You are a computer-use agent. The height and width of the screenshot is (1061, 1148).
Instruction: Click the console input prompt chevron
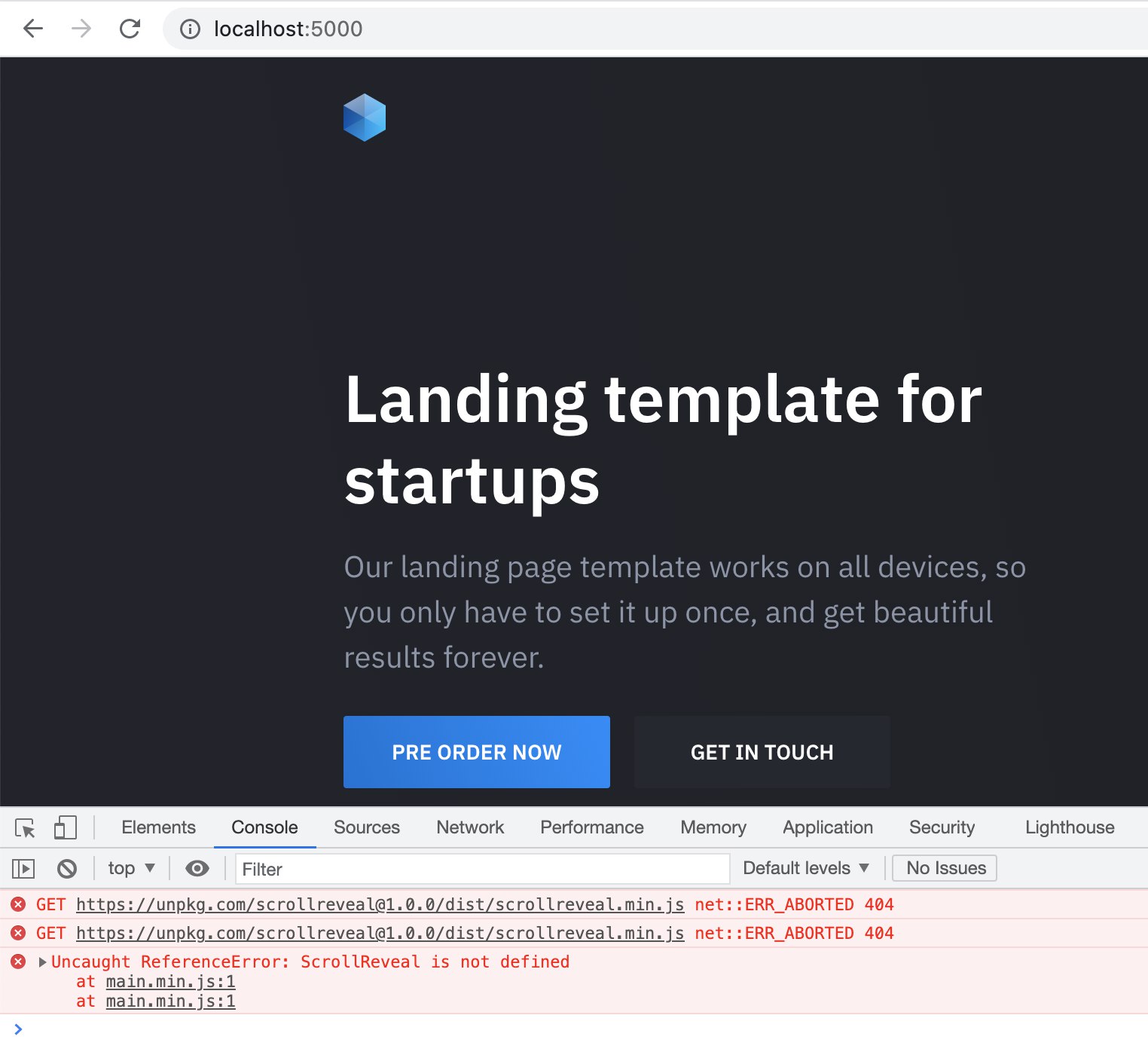pyautogui.click(x=18, y=1029)
